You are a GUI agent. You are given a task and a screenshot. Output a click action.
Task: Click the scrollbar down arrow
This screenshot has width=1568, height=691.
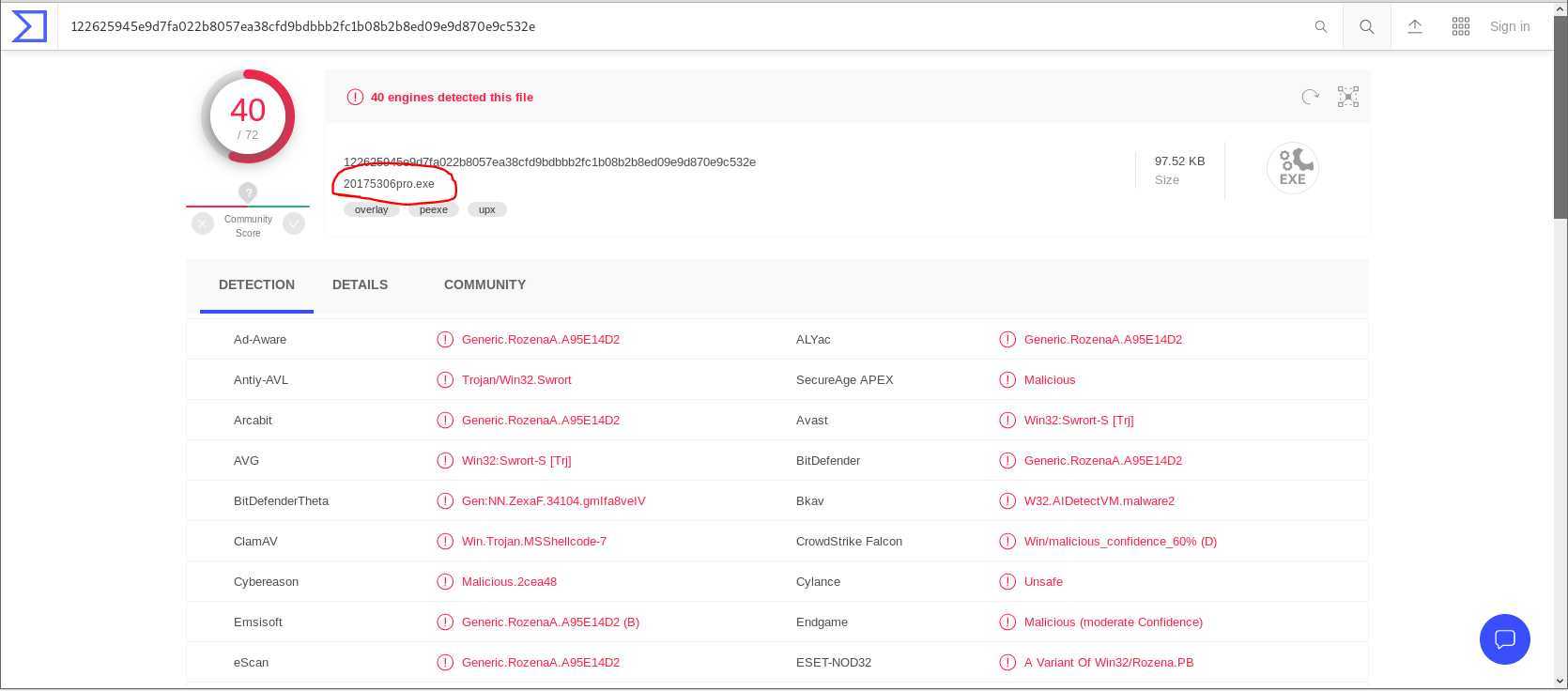point(1560,682)
